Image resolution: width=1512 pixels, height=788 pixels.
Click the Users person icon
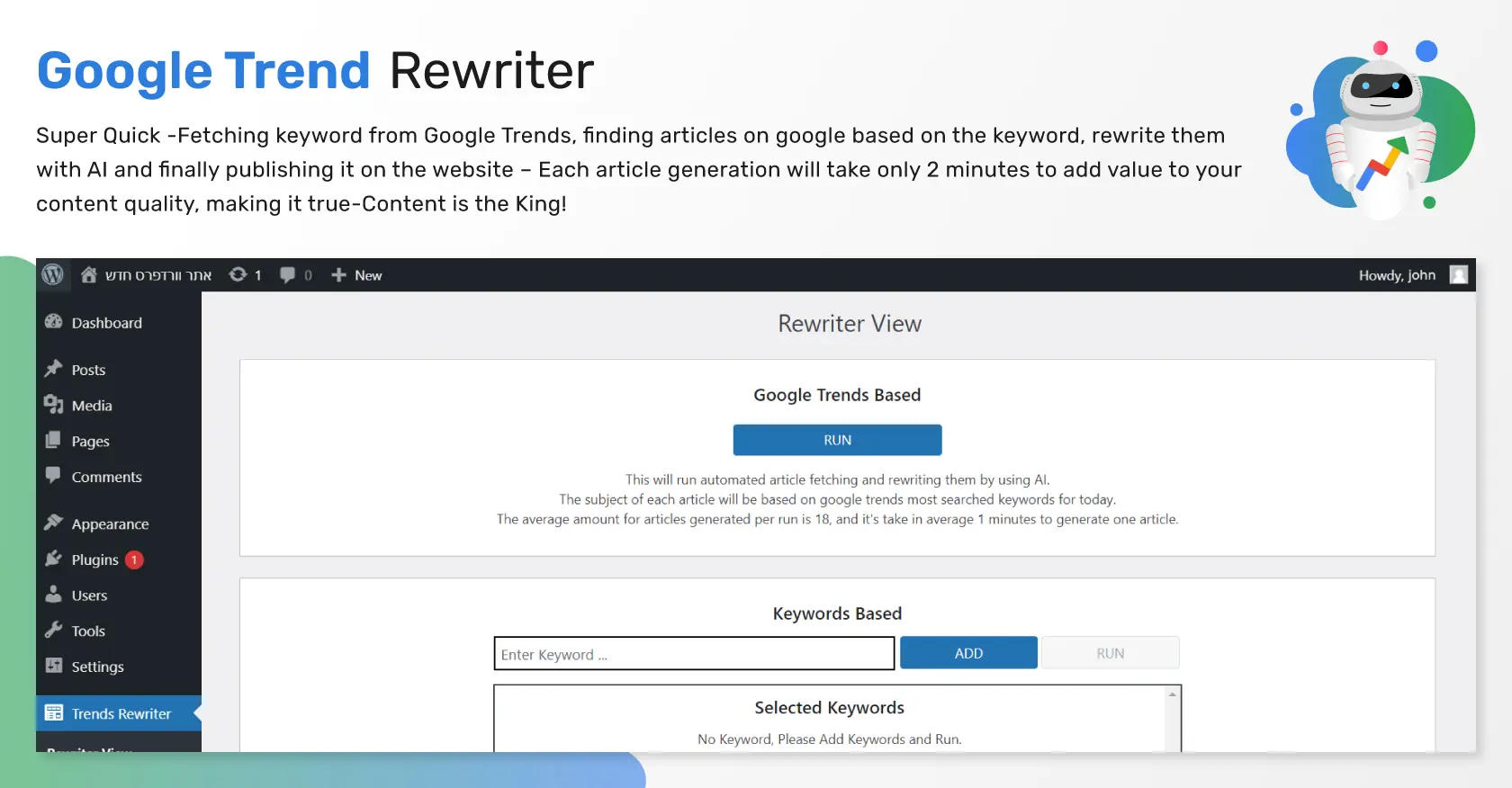(x=54, y=595)
